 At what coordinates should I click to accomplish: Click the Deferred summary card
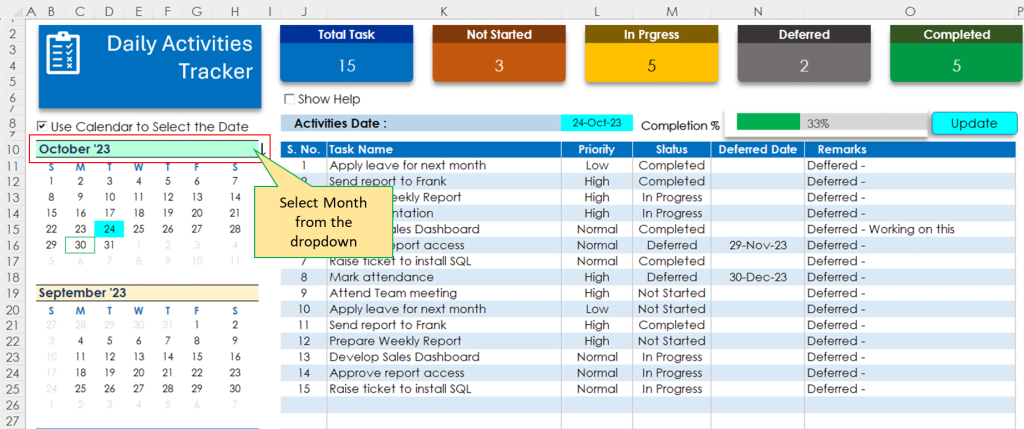click(804, 54)
